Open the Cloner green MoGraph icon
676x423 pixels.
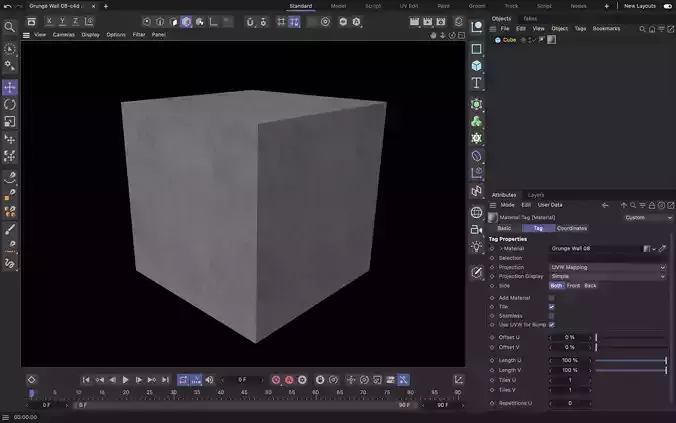click(476, 122)
